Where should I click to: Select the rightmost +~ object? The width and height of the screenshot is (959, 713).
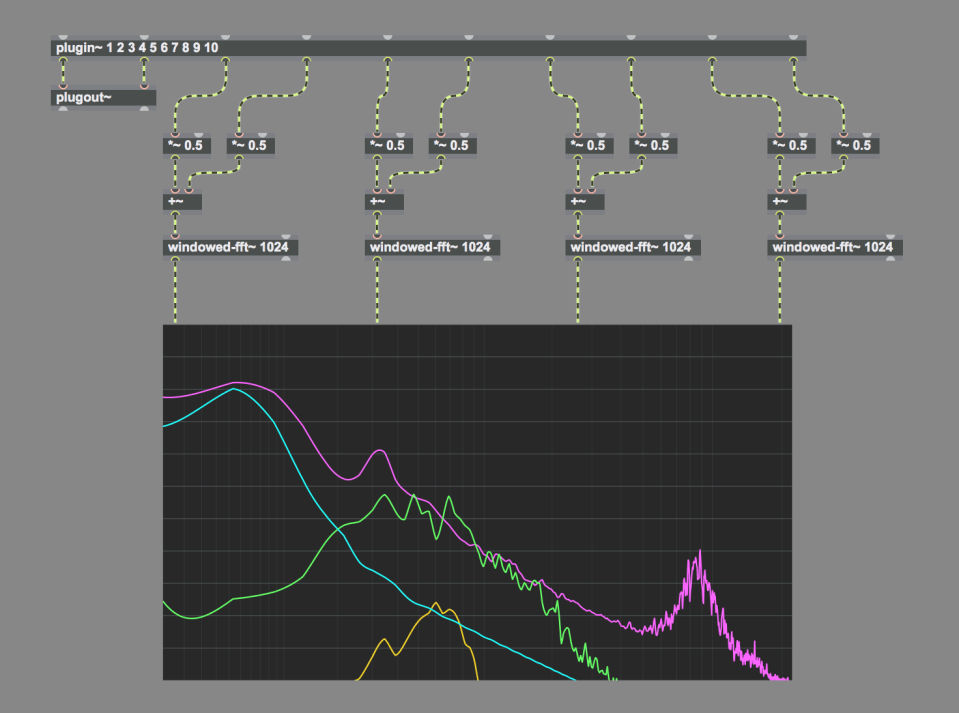click(787, 202)
